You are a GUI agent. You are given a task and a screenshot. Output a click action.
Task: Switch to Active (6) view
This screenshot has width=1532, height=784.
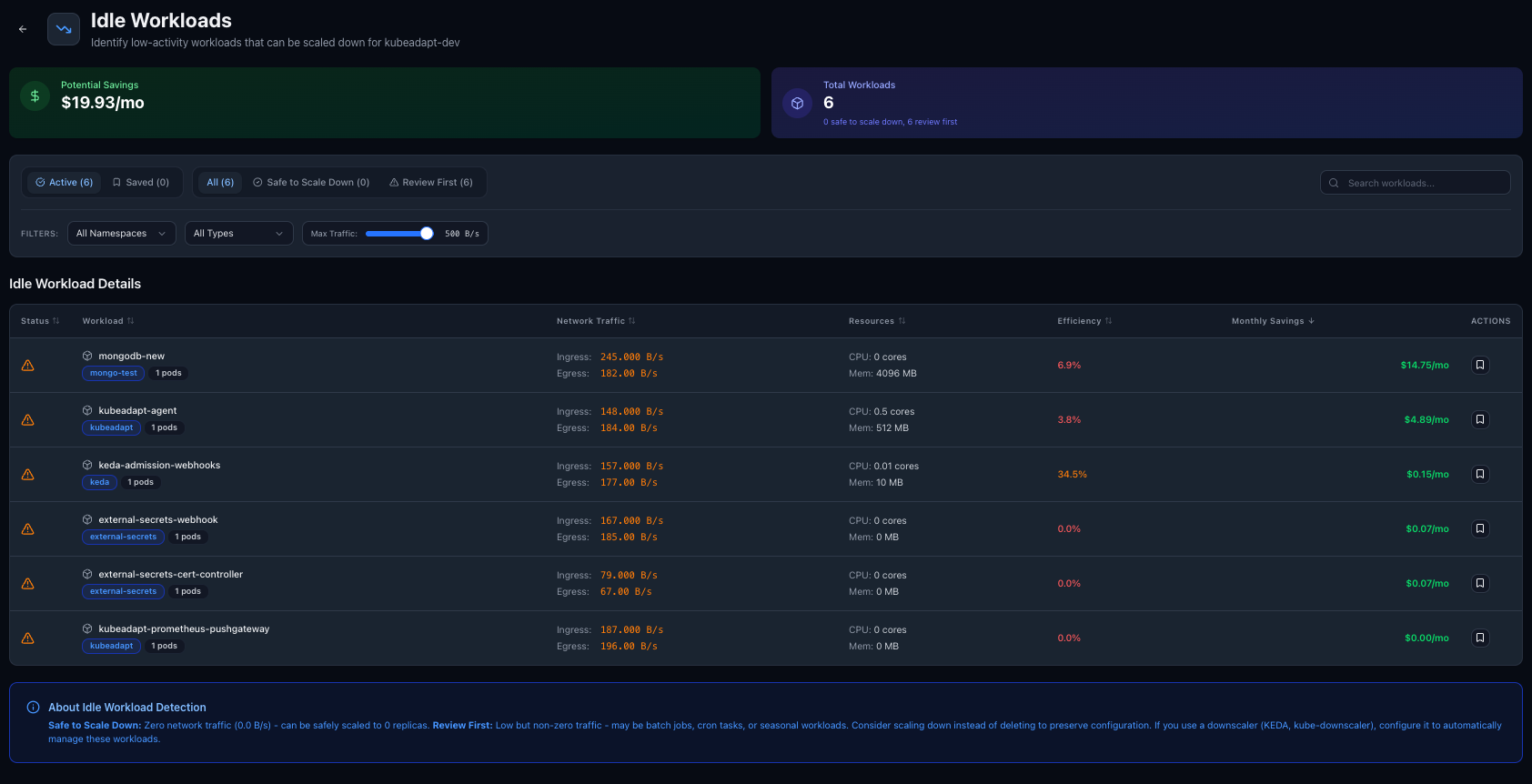tap(64, 183)
